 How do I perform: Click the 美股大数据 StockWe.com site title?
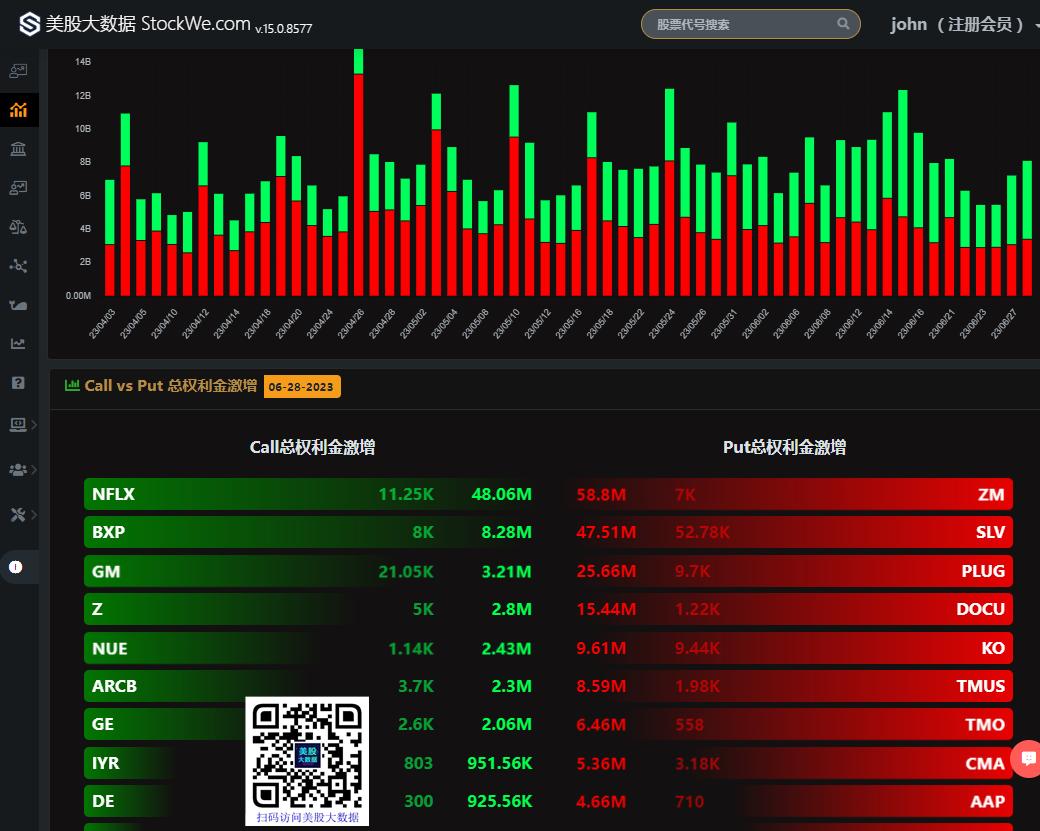pos(148,24)
